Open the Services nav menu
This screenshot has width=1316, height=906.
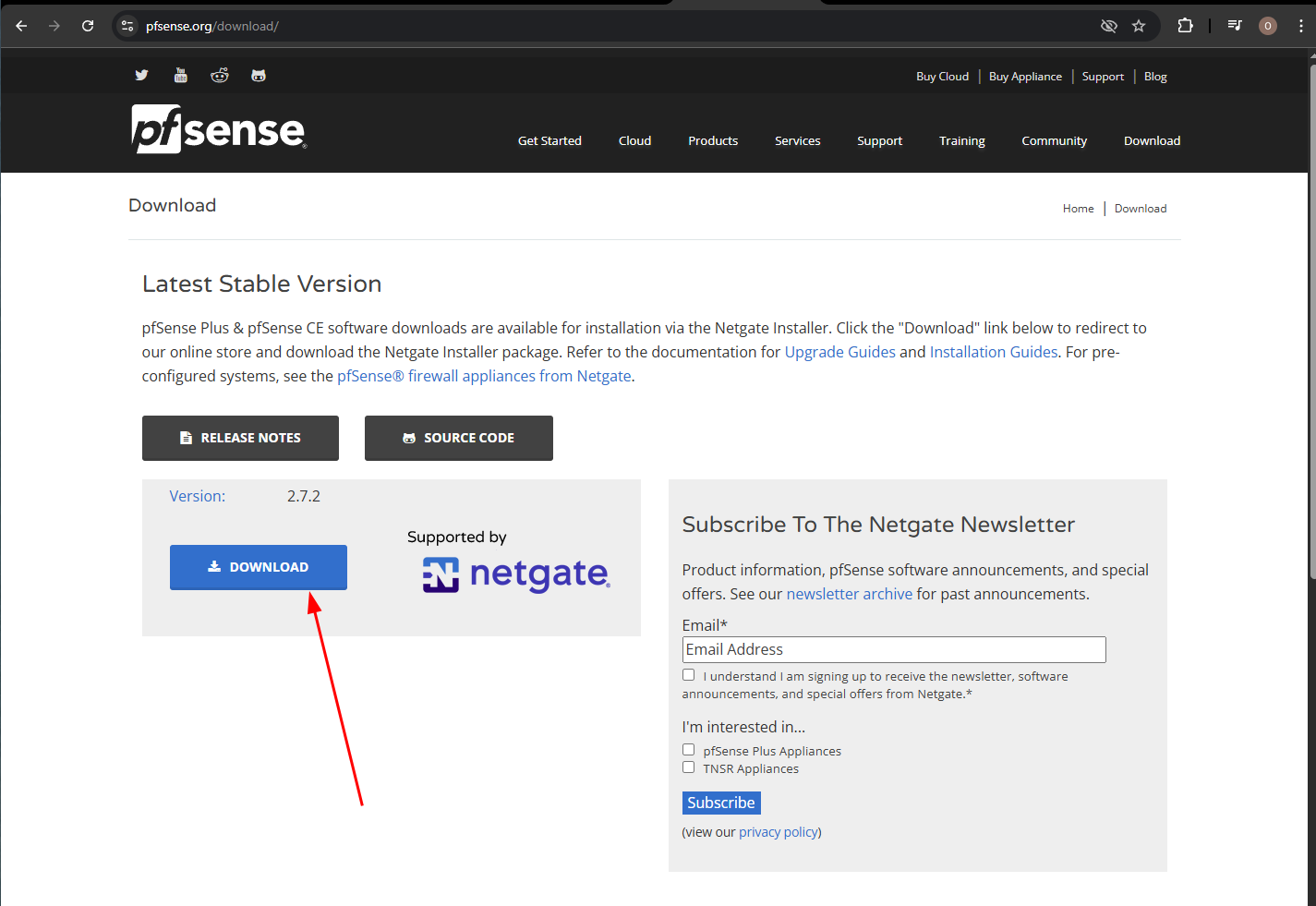798,141
